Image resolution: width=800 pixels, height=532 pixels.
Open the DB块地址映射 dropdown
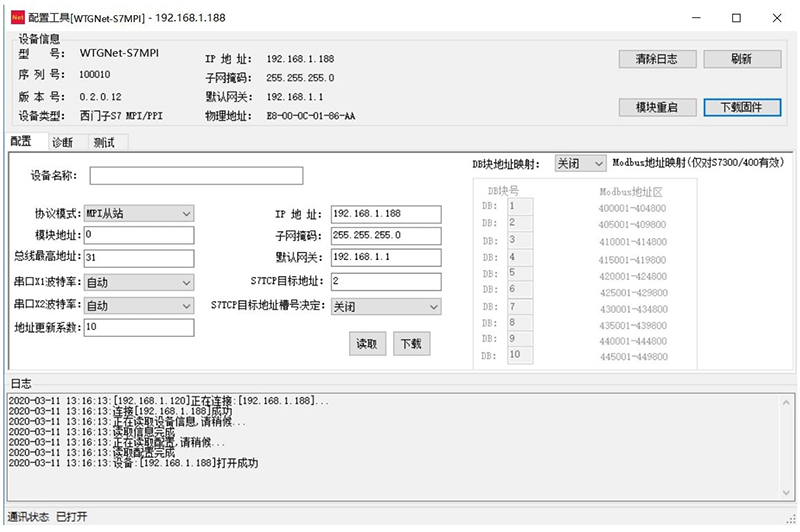pos(581,163)
